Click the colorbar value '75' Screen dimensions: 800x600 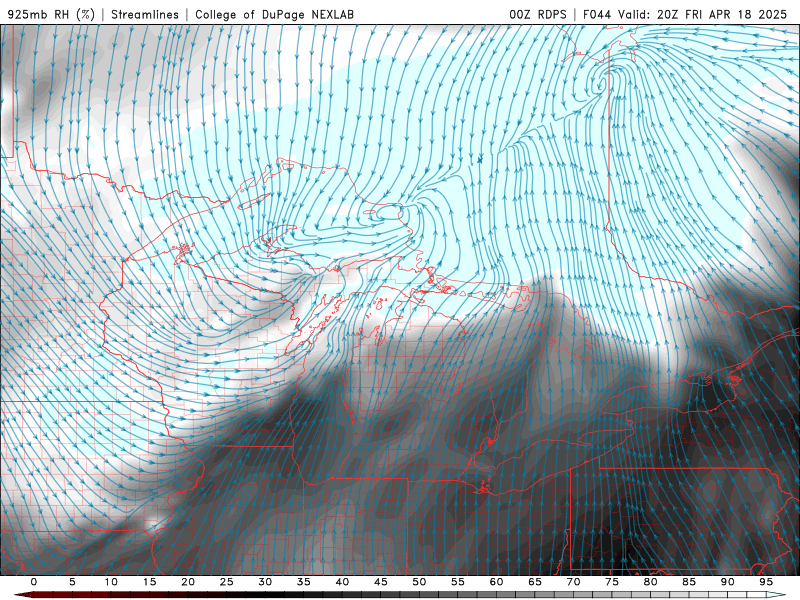click(x=612, y=582)
